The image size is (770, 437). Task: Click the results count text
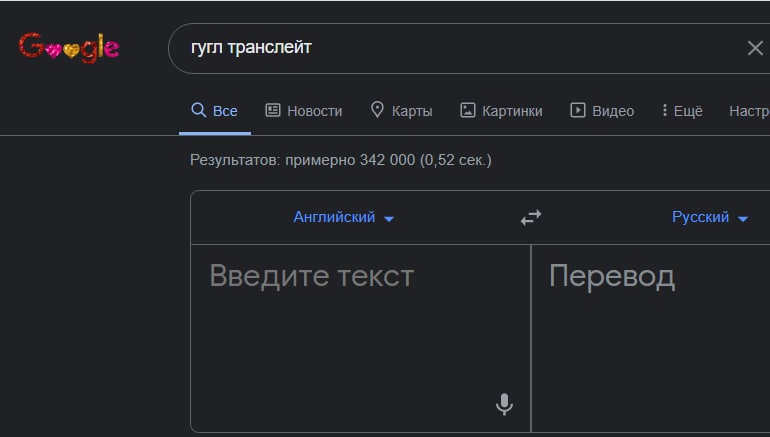coord(341,160)
